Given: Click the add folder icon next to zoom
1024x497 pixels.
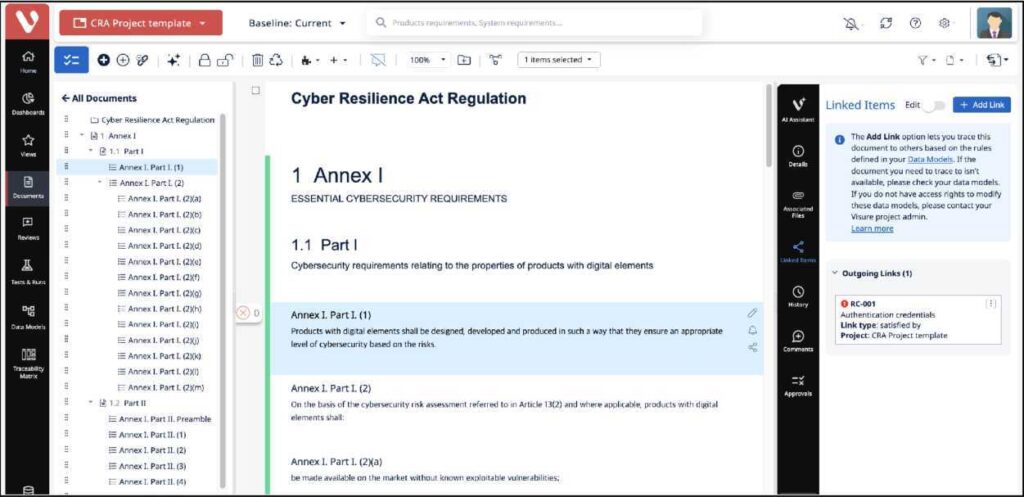Looking at the screenshot, I should pos(464,60).
